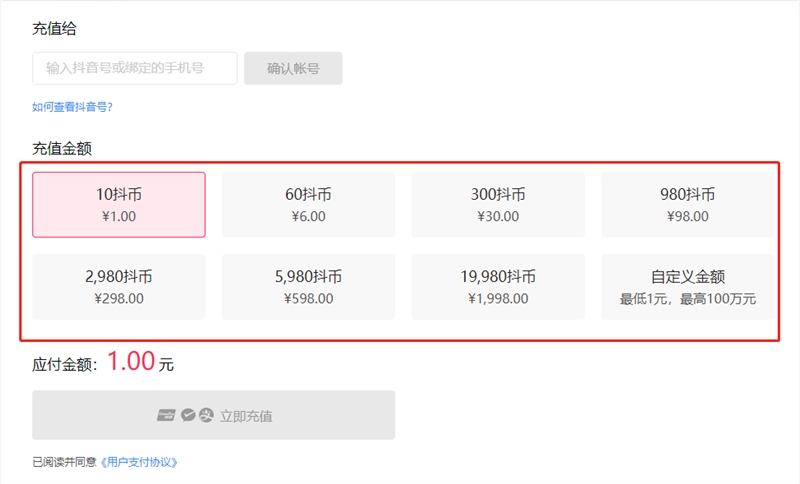This screenshot has width=800, height=484.
Task: Select the 10抖币 recharge option
Action: [x=119, y=204]
